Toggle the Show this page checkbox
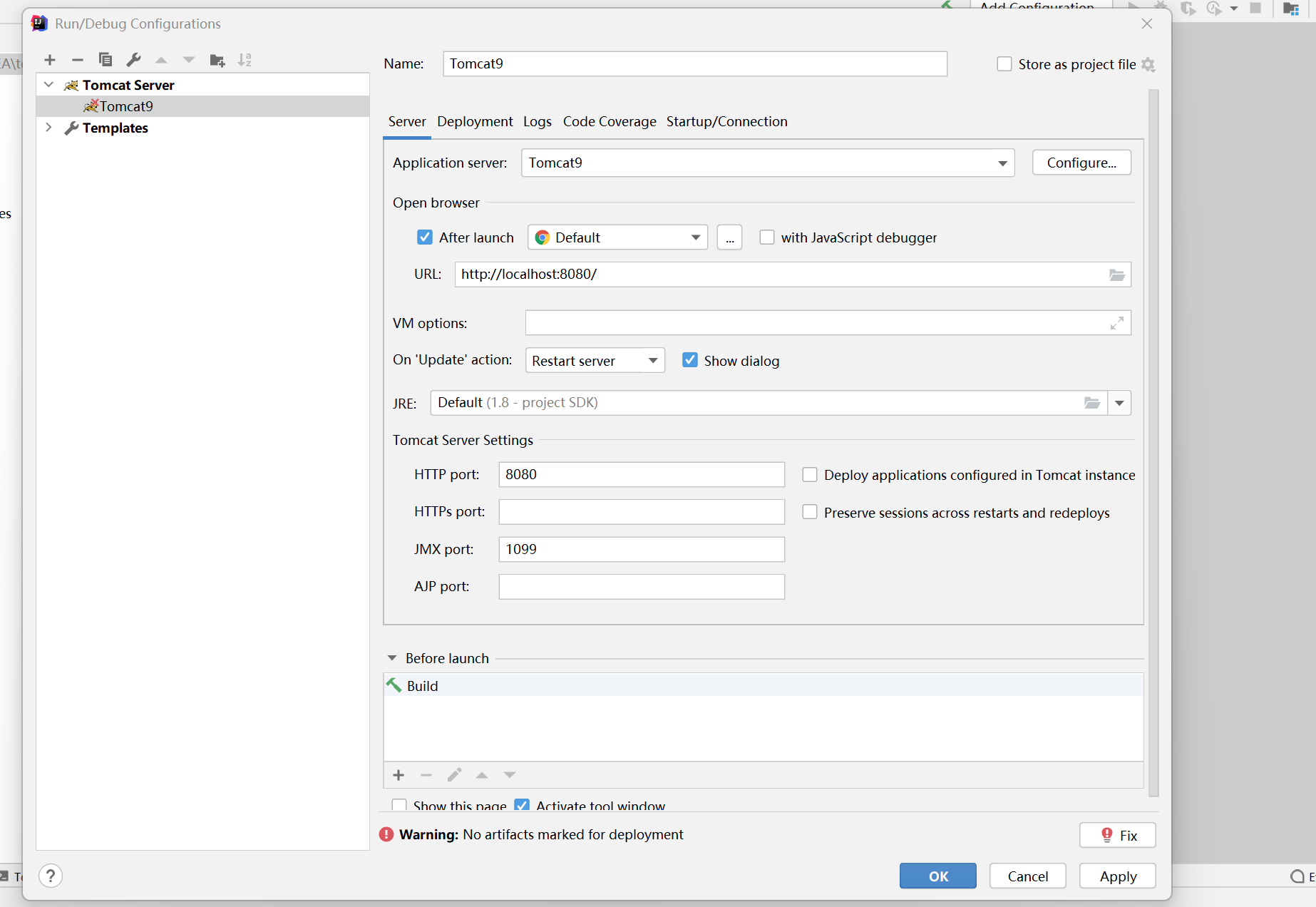 click(399, 805)
